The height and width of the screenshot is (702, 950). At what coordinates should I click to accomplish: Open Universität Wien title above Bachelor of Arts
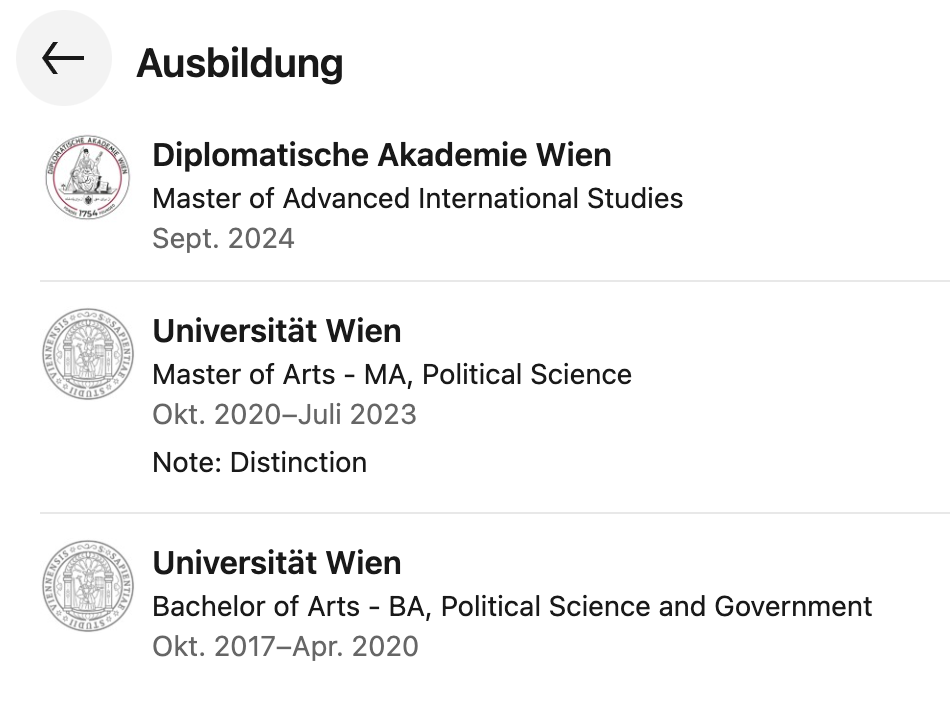coord(276,563)
